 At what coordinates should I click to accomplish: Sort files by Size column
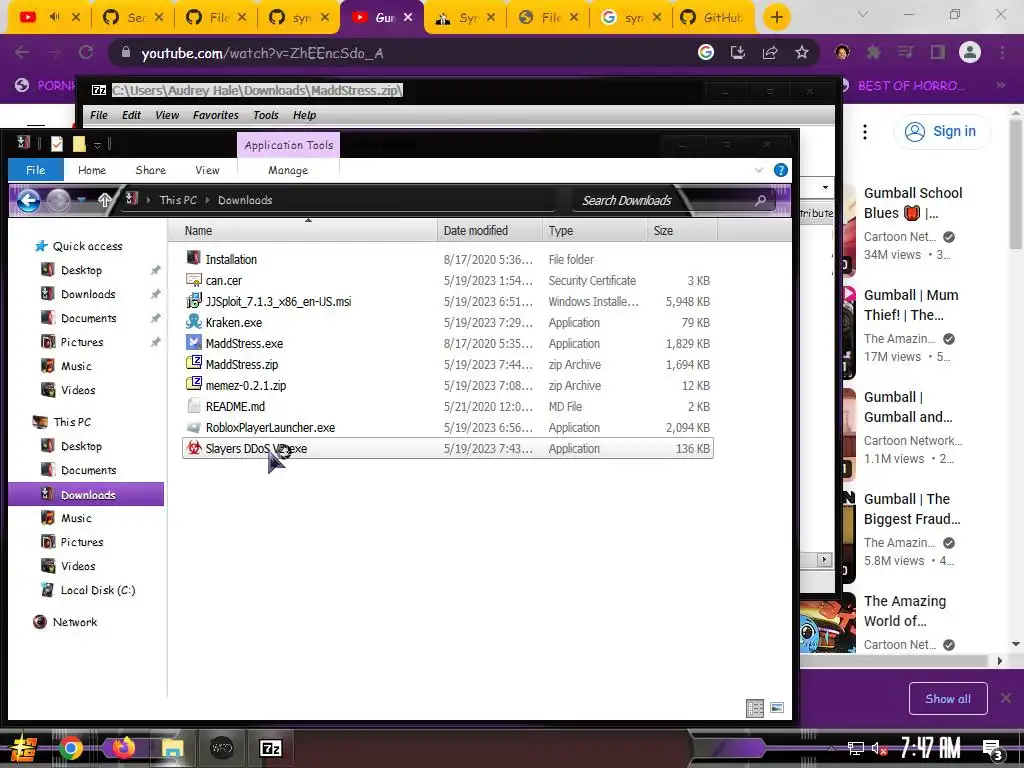(x=684, y=231)
